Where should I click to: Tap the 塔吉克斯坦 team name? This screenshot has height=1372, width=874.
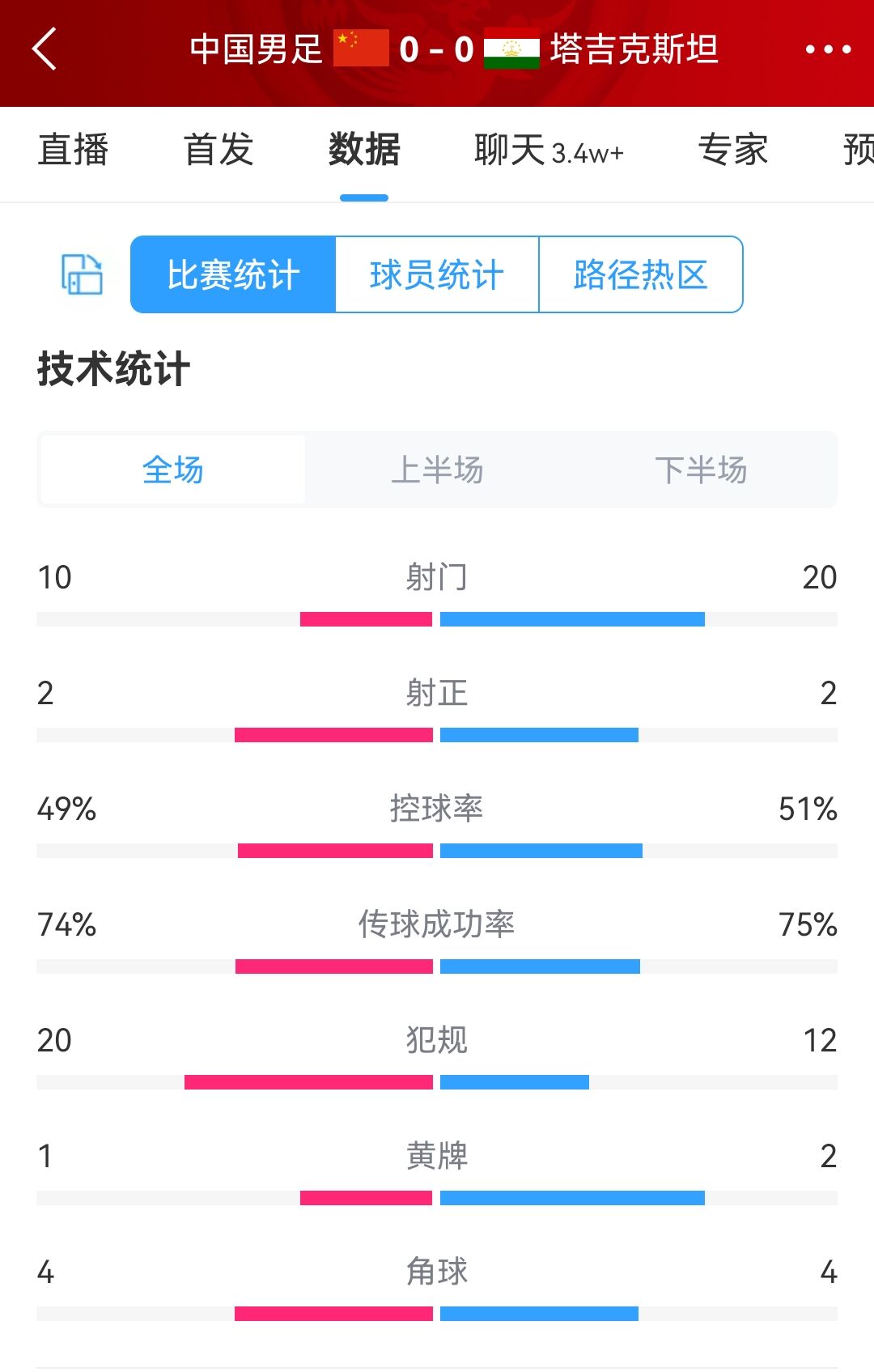click(634, 49)
